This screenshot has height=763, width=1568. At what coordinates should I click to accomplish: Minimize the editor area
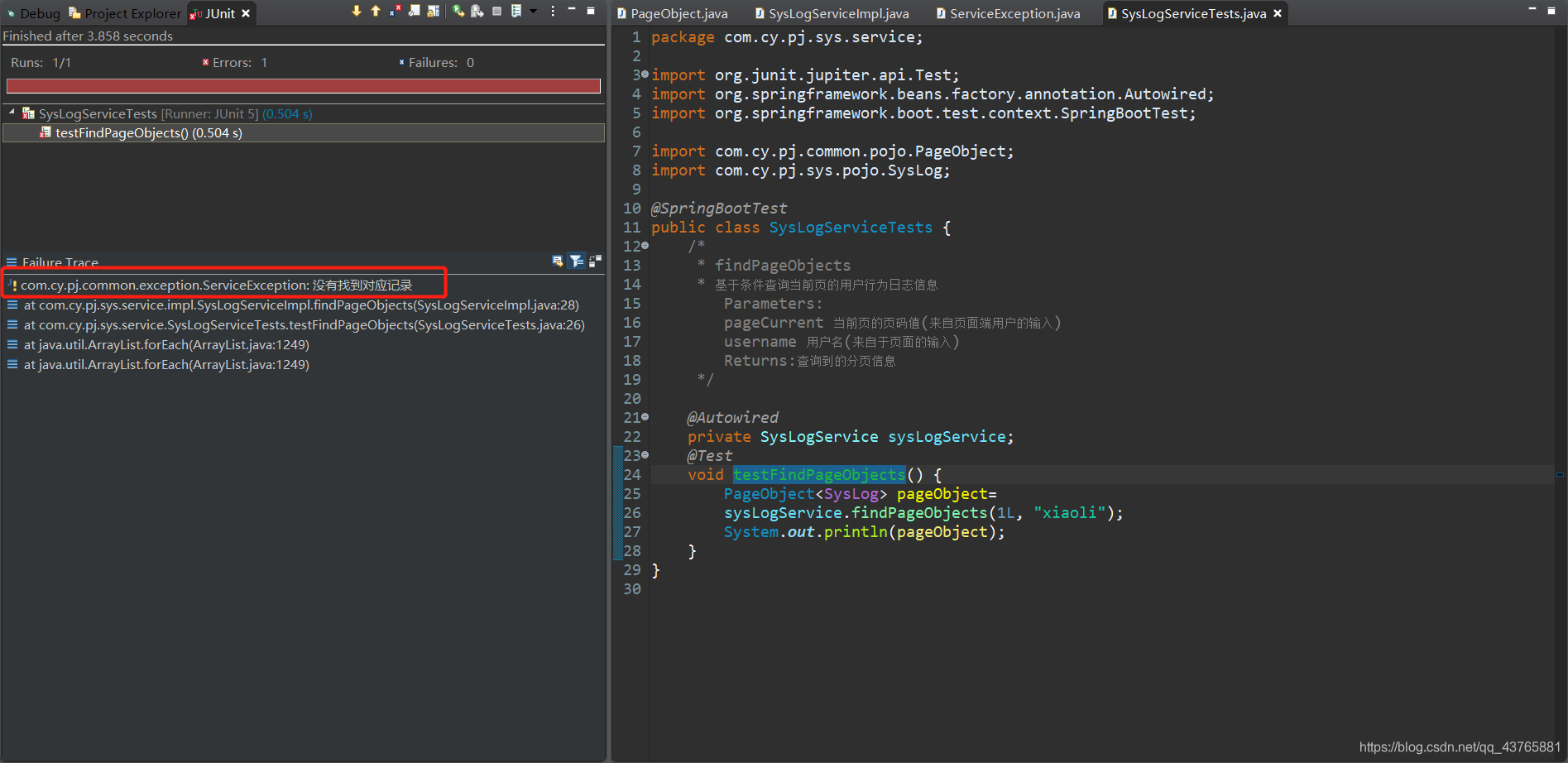coord(1532,9)
